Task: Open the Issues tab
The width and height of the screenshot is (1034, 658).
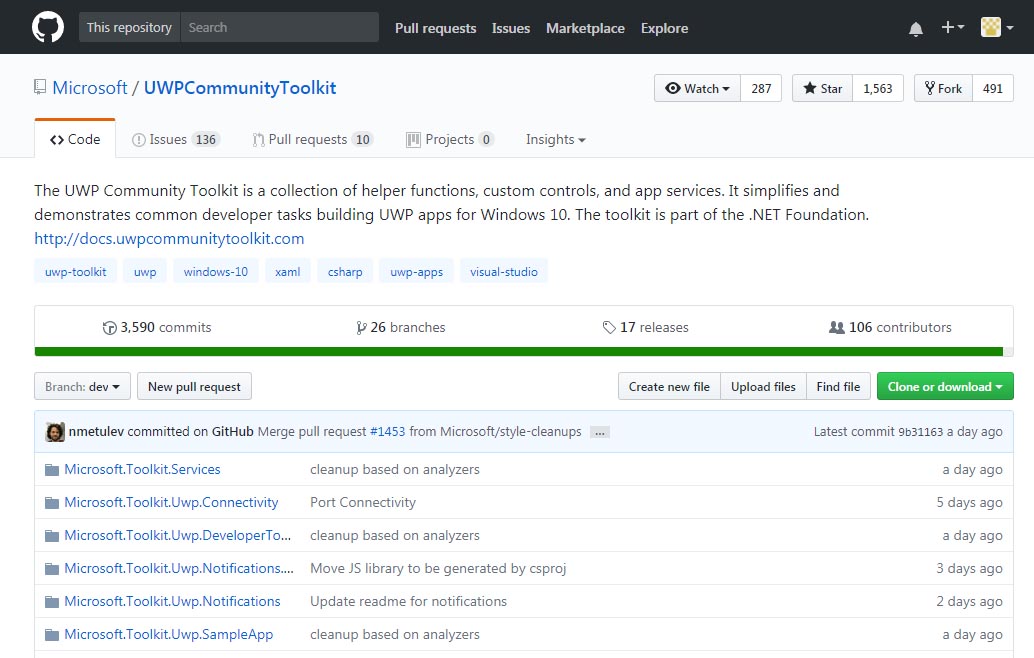Action: click(175, 139)
